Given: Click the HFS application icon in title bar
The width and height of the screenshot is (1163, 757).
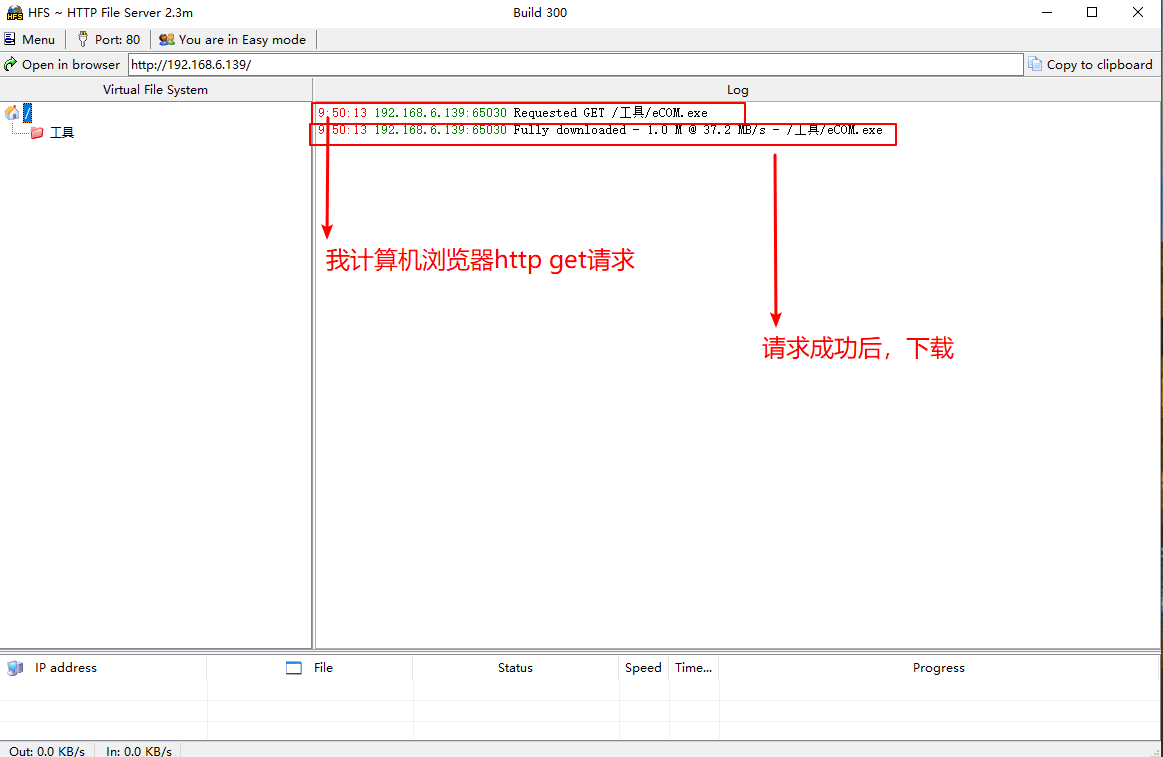Looking at the screenshot, I should point(13,13).
